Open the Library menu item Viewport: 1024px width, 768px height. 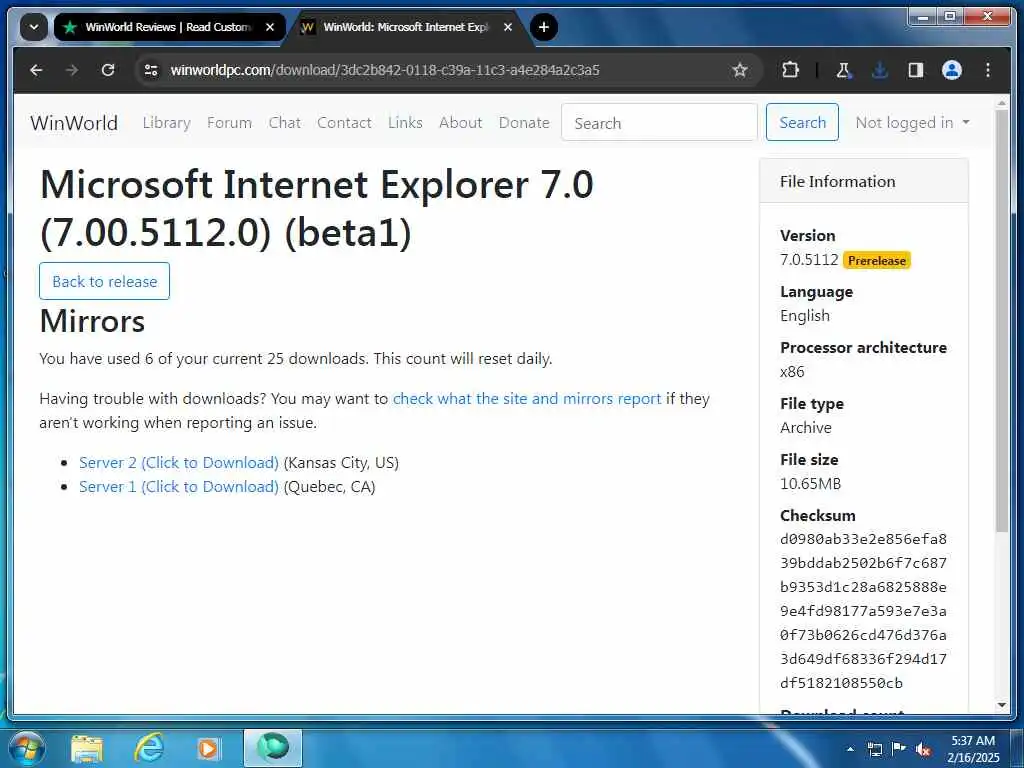tap(167, 123)
